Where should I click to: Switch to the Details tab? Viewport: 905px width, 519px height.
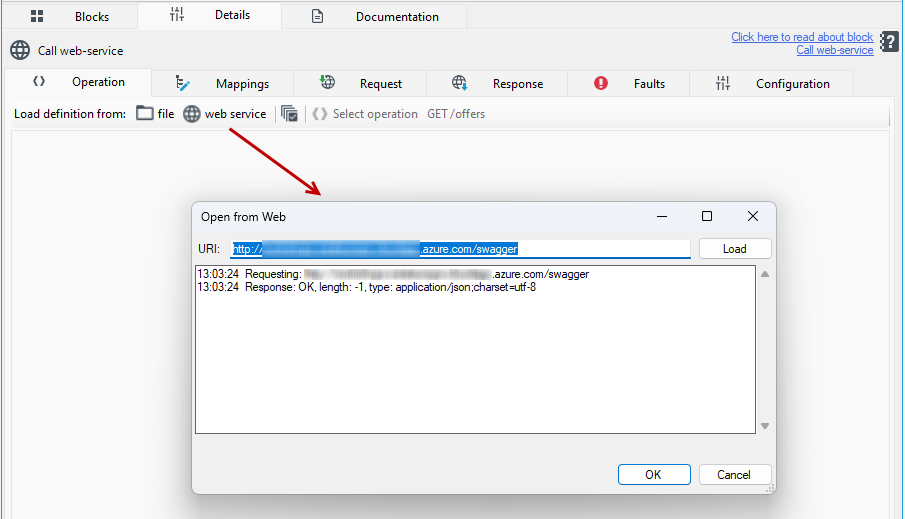[x=210, y=15]
